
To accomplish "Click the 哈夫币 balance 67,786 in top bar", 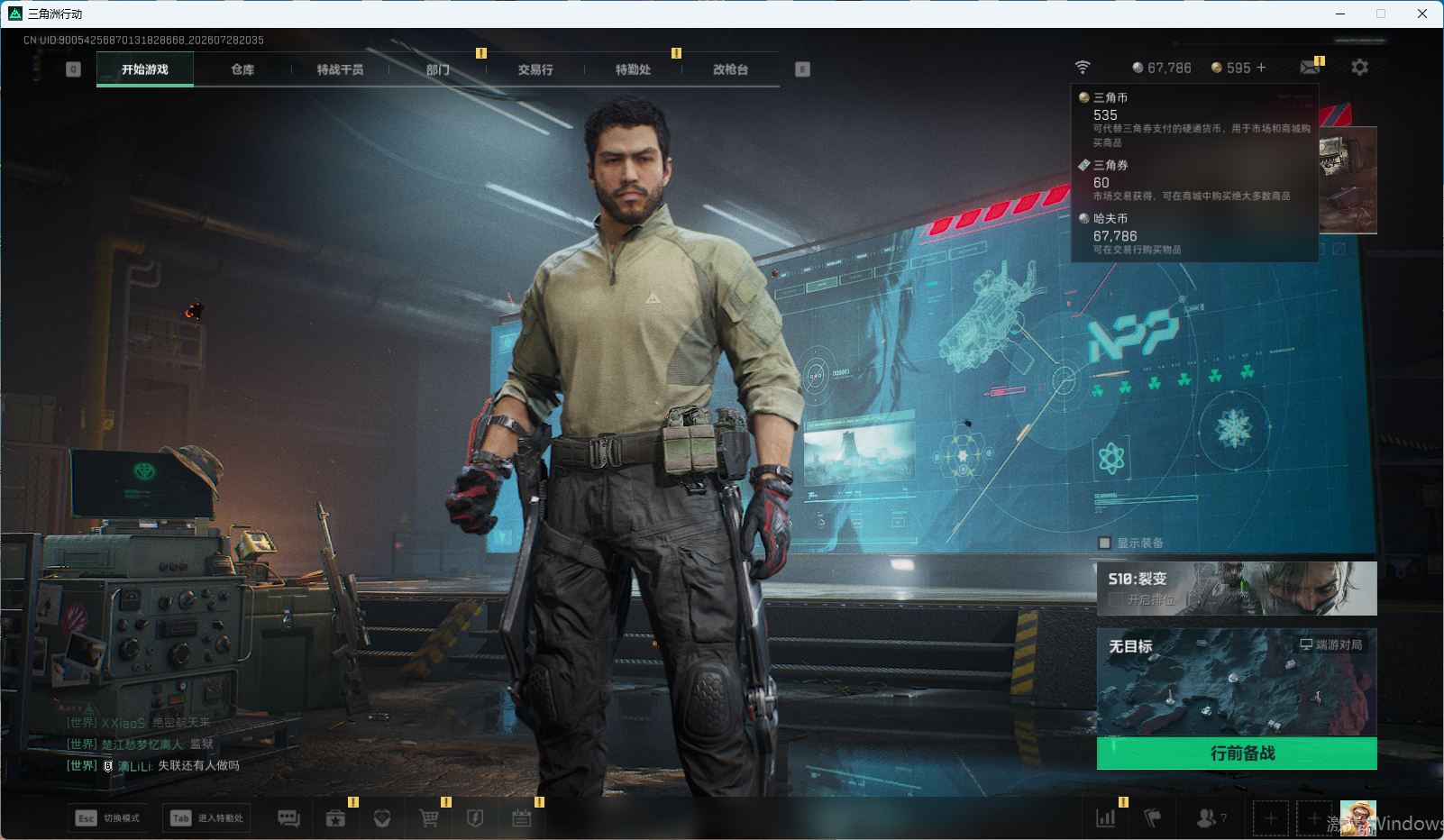I will [1162, 68].
